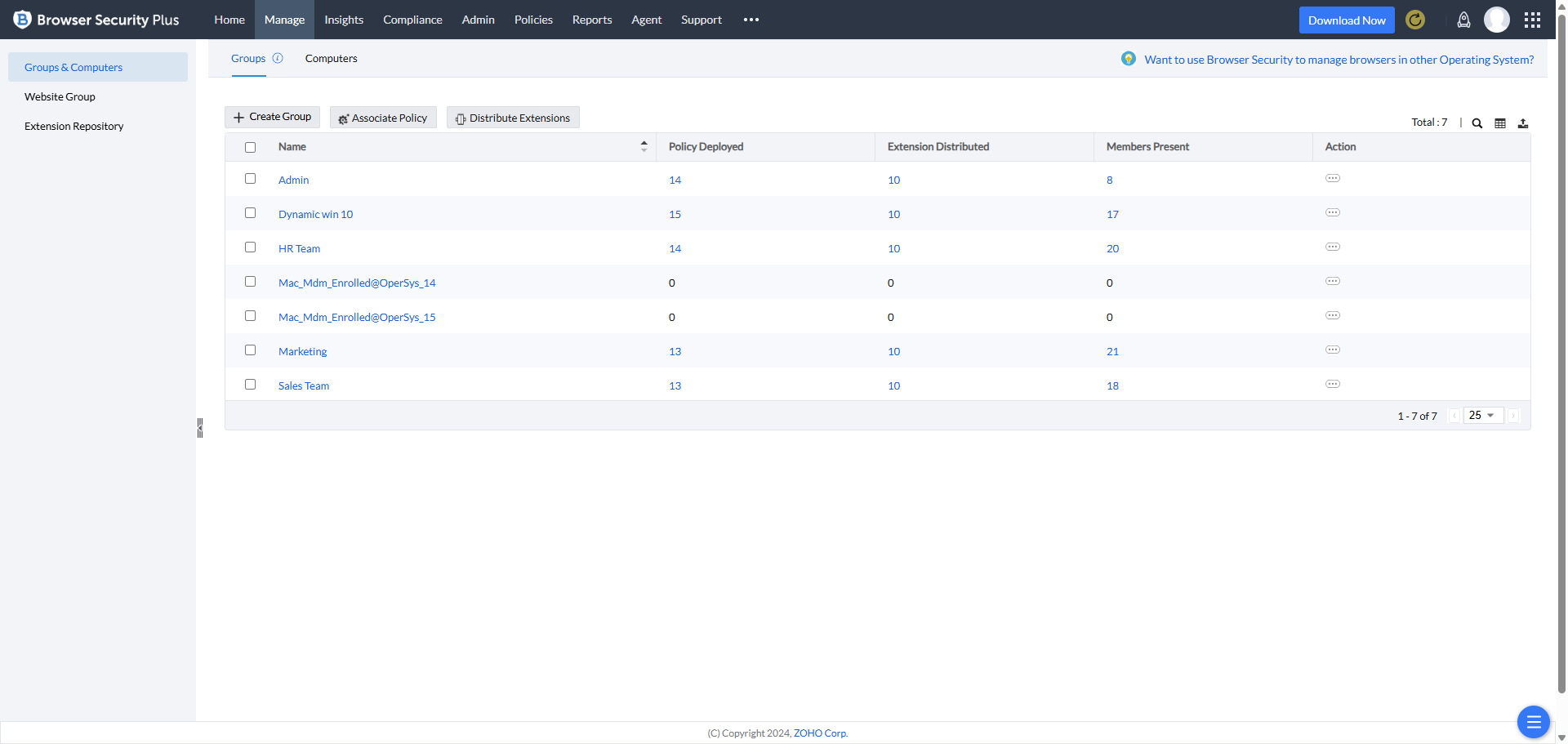This screenshot has width=1568, height=744.
Task: Open the apps grid launcher icon
Action: pyautogui.click(x=1532, y=20)
